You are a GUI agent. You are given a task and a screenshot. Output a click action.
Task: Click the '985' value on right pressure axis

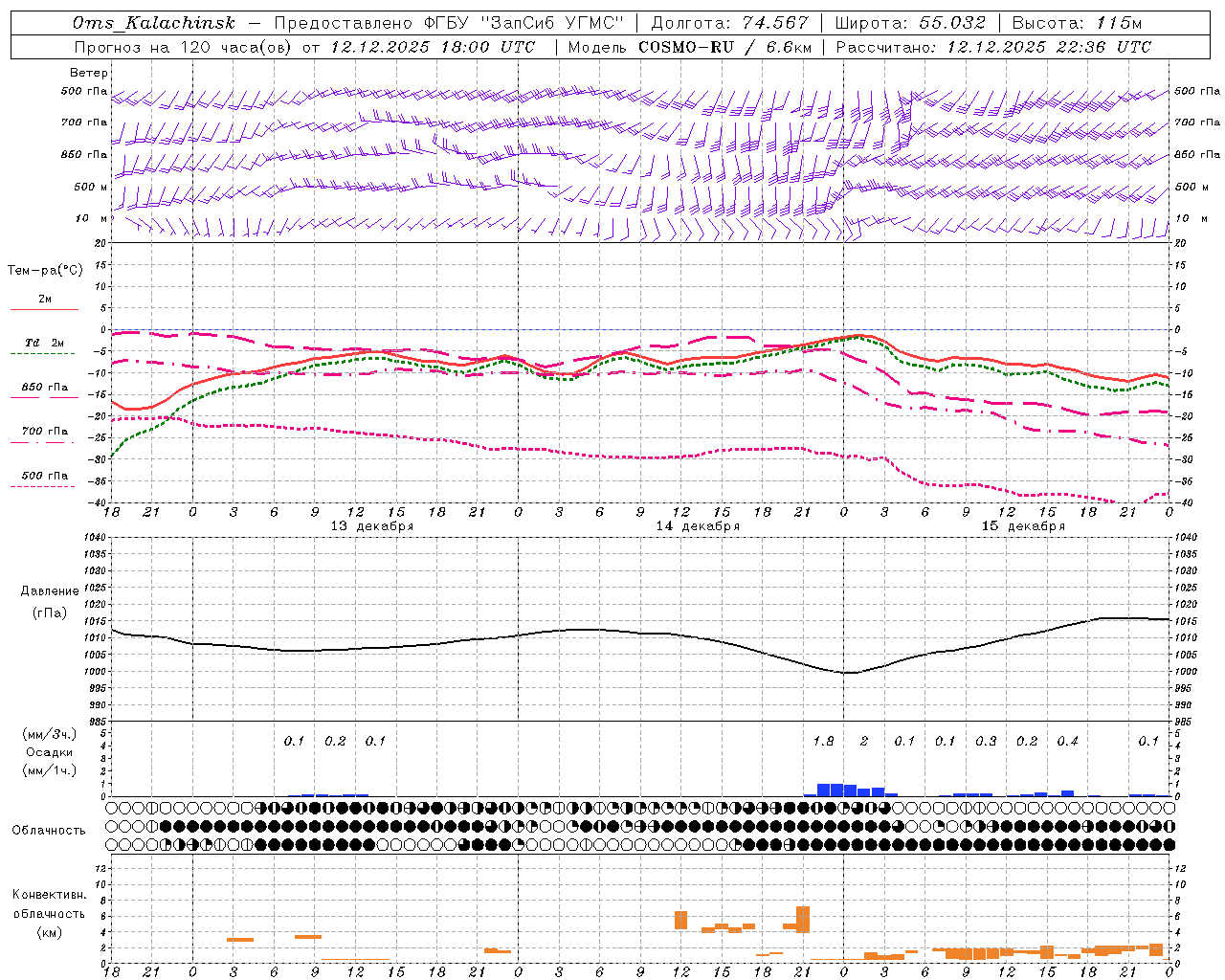tap(1185, 722)
